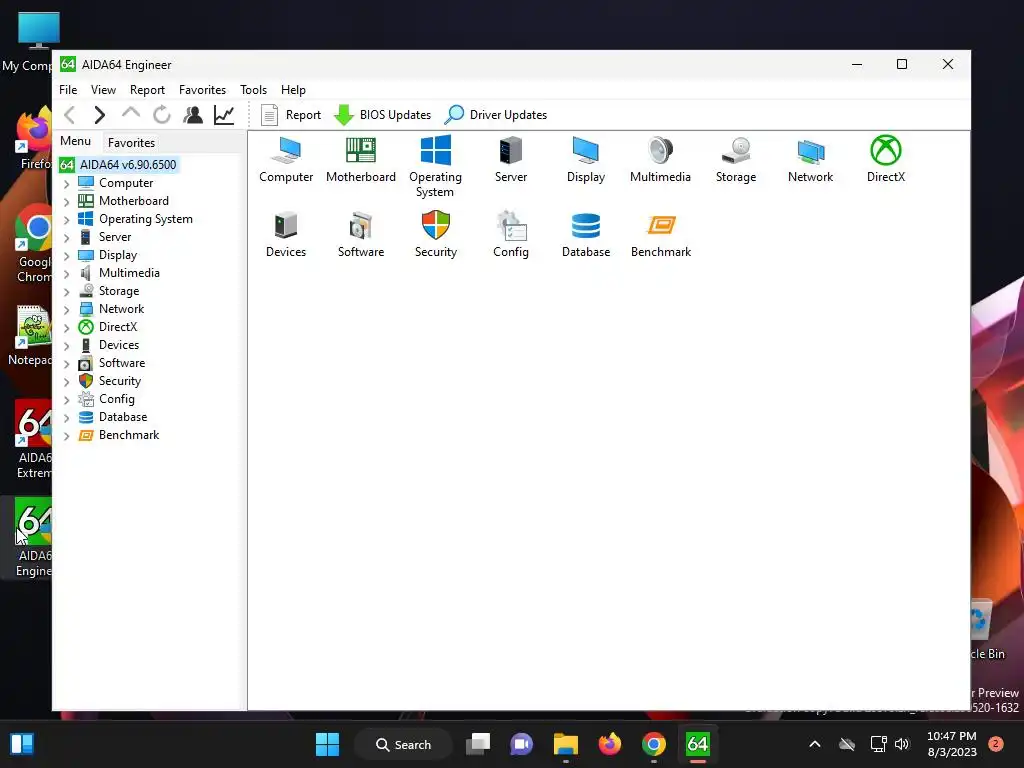This screenshot has width=1024, height=768.
Task: Click the volume speaker tray icon
Action: (903, 744)
